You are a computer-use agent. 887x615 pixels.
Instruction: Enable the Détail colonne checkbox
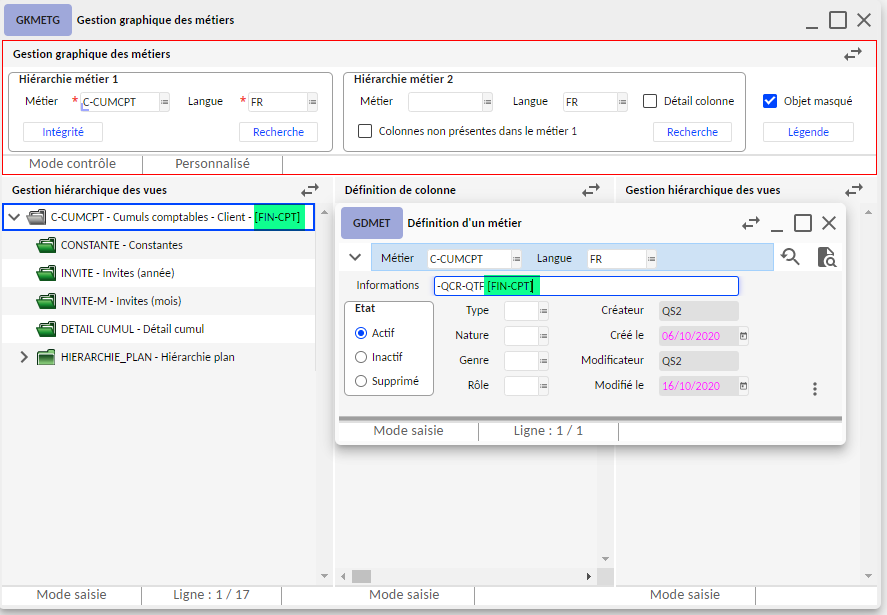650,101
